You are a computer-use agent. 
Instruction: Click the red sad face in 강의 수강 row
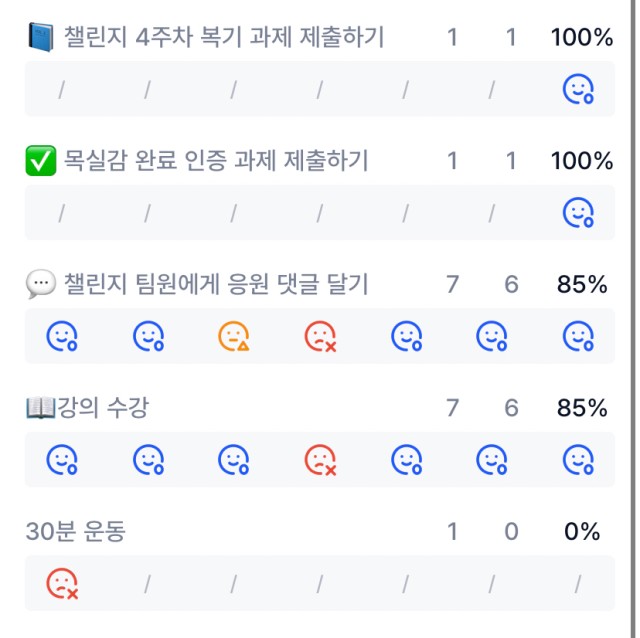click(x=320, y=460)
